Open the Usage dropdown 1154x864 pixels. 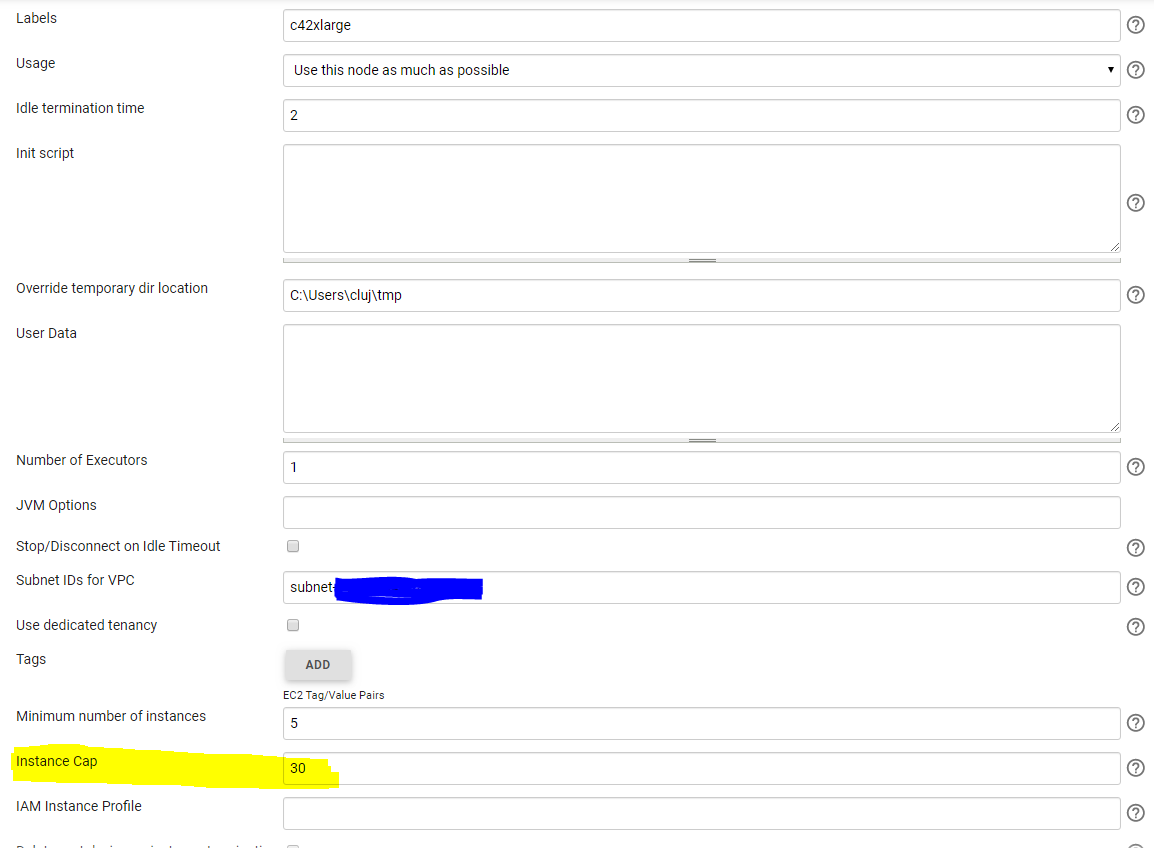click(700, 70)
